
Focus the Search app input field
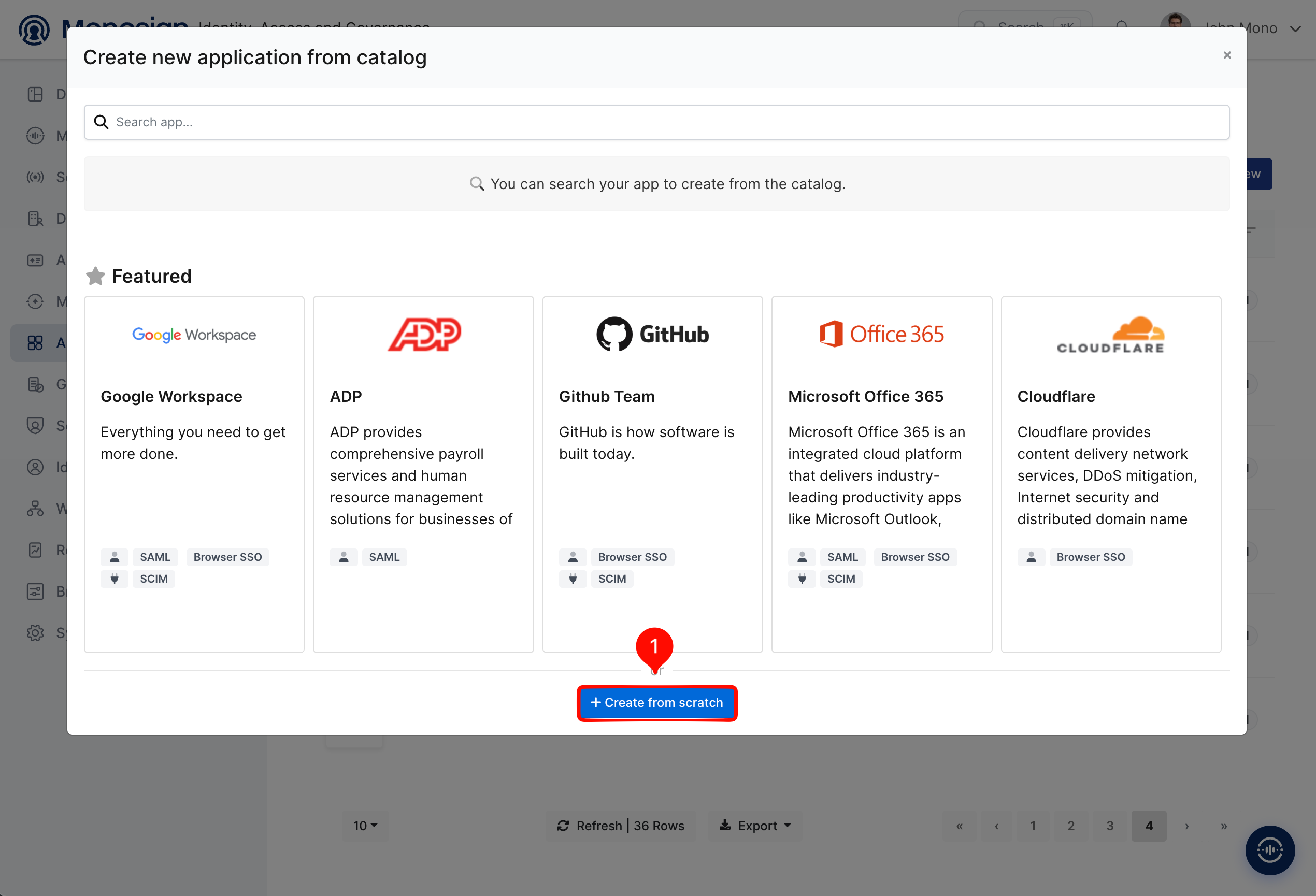657,122
